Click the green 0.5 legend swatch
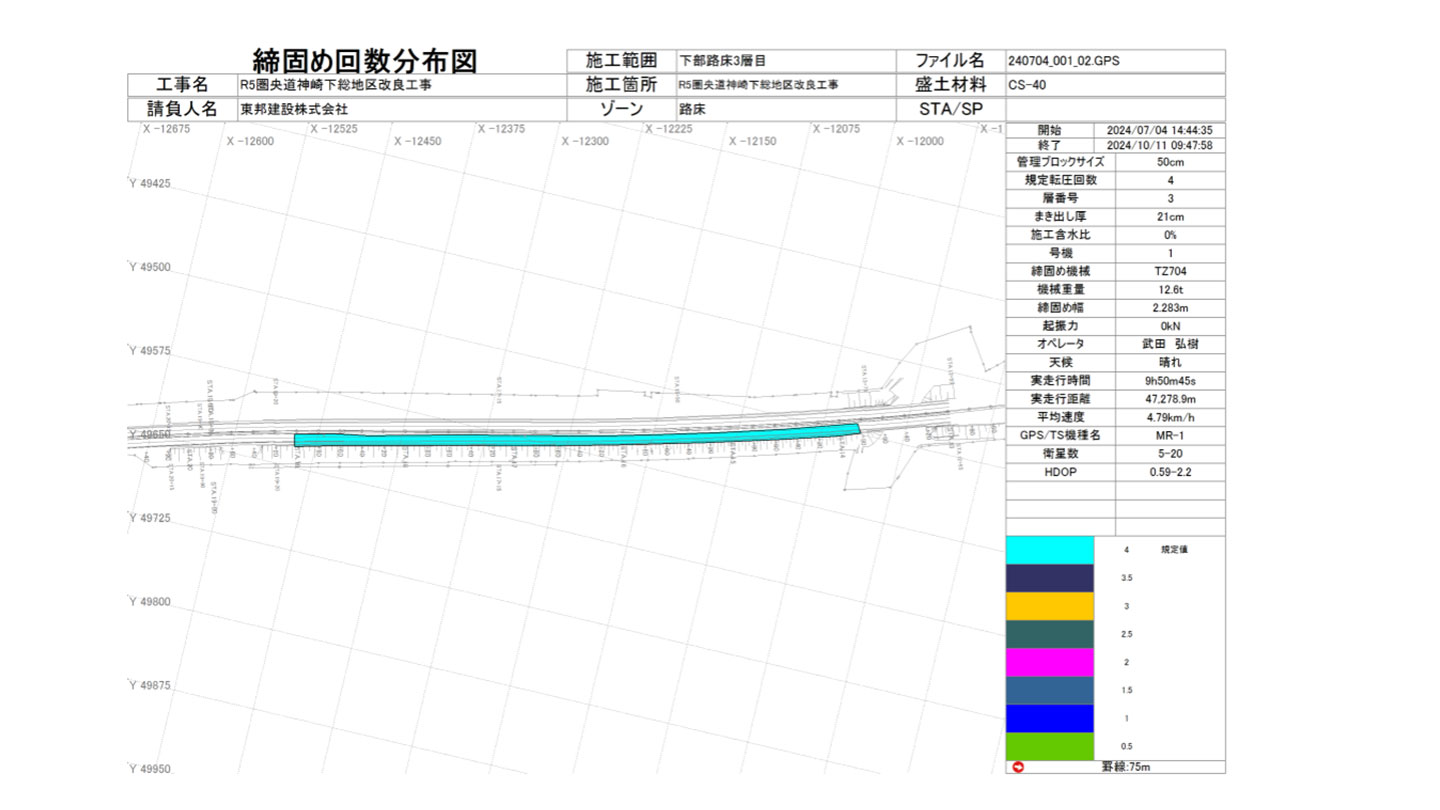Viewport: 1440px width, 810px height. [x=1049, y=746]
